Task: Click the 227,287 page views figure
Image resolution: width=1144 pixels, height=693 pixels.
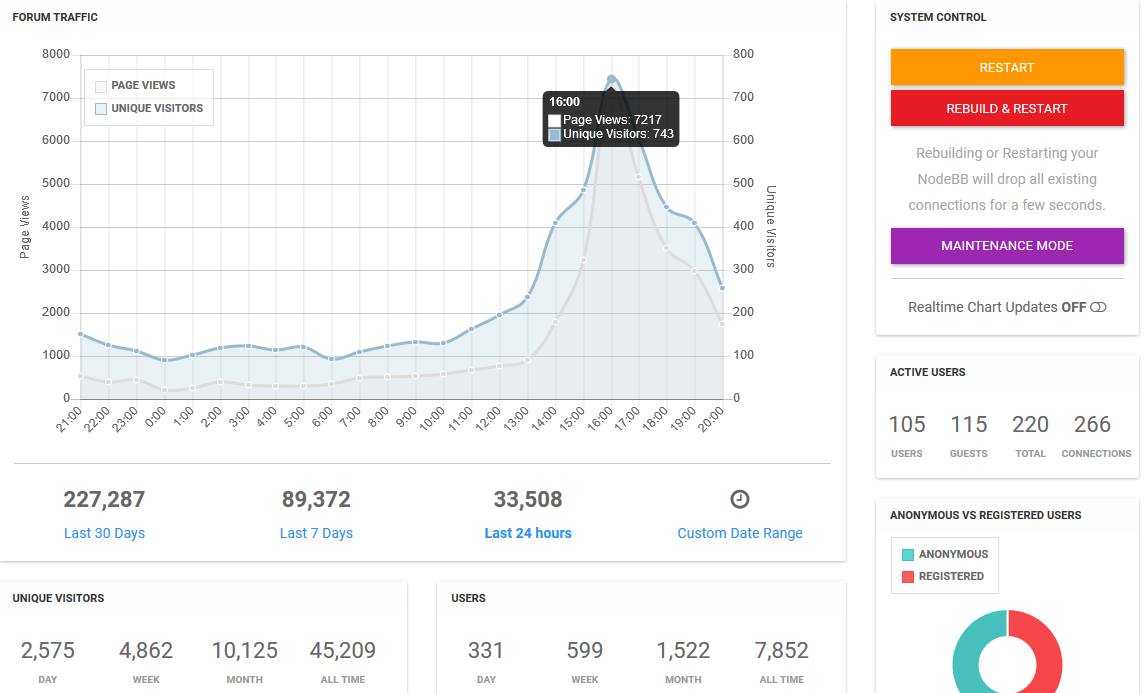Action: 104,500
